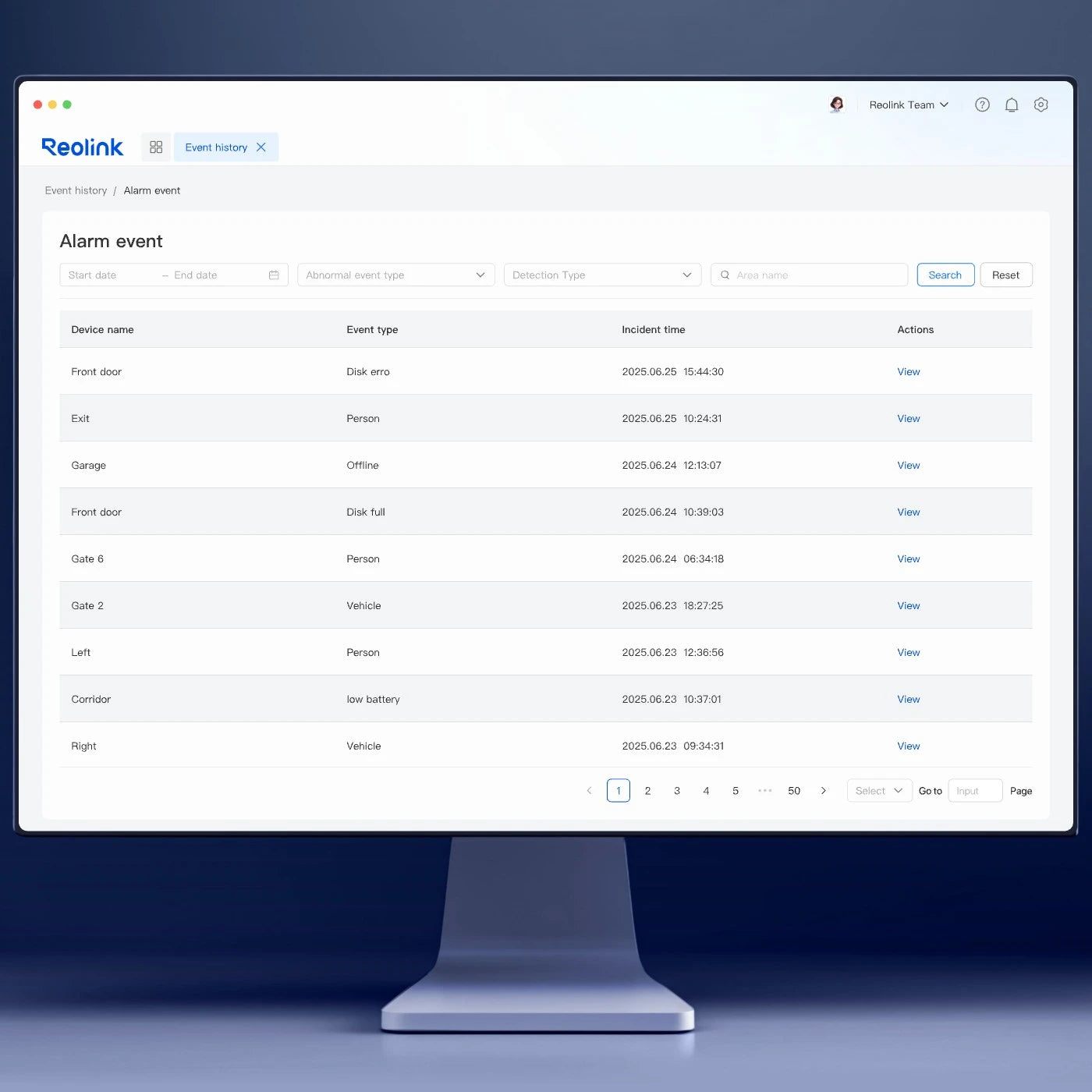Click the Reolink logo
This screenshot has height=1092, width=1092.
coord(82,147)
